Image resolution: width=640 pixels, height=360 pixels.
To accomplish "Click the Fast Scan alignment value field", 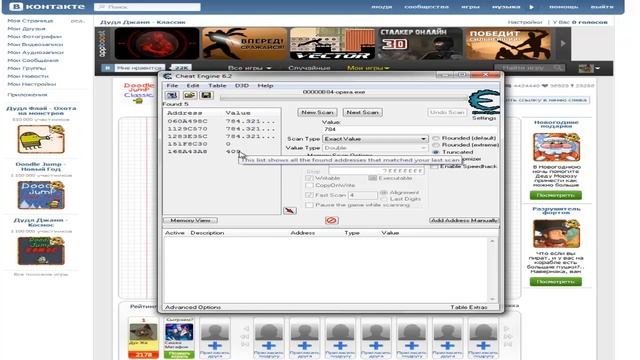I will (362, 196).
